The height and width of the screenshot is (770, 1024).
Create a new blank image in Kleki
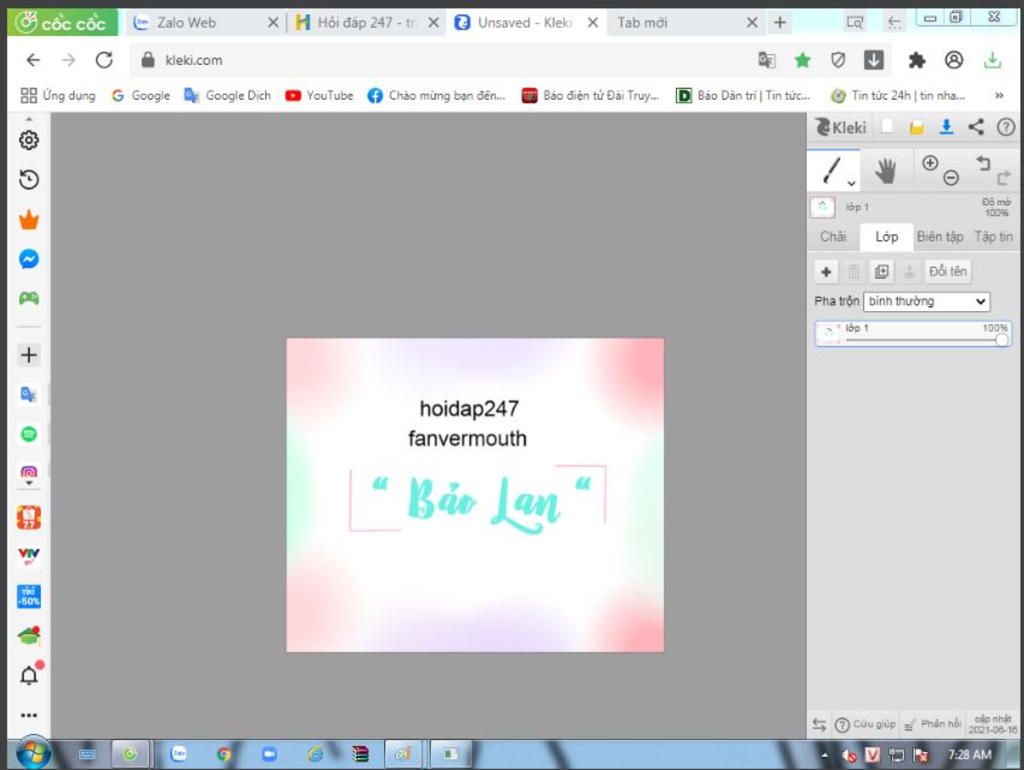click(x=887, y=127)
